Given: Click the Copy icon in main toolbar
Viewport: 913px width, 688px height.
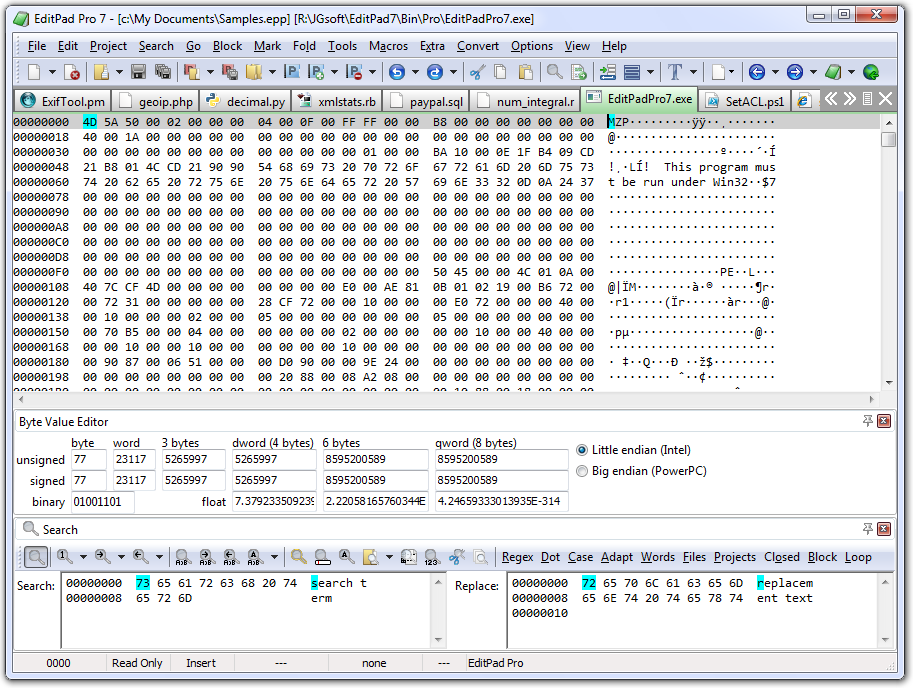Looking at the screenshot, I should [x=500, y=72].
